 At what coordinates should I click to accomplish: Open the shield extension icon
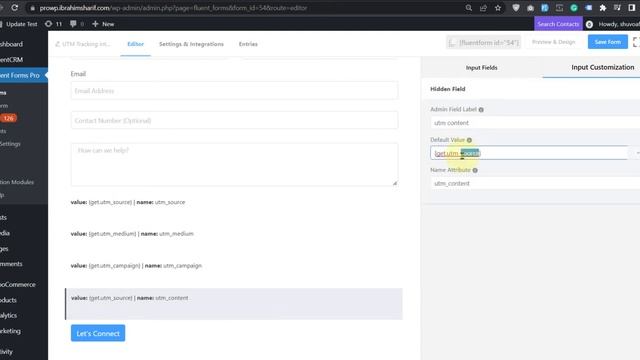tap(516, 8)
